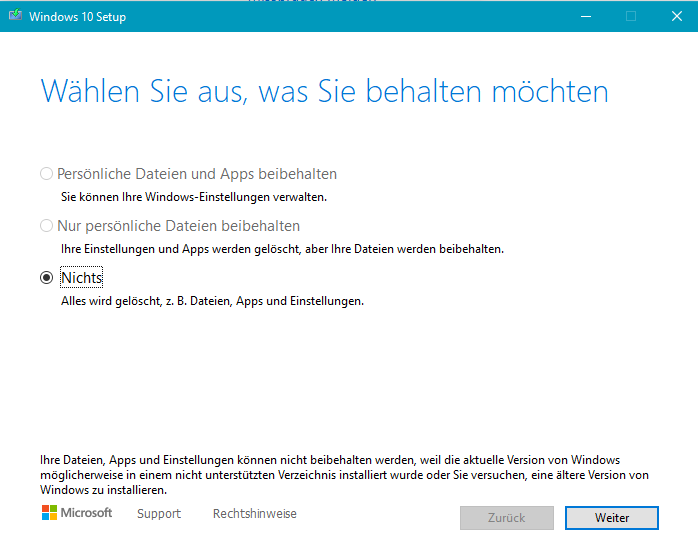Open the Support link
This screenshot has width=698, height=552.
pyautogui.click(x=159, y=514)
